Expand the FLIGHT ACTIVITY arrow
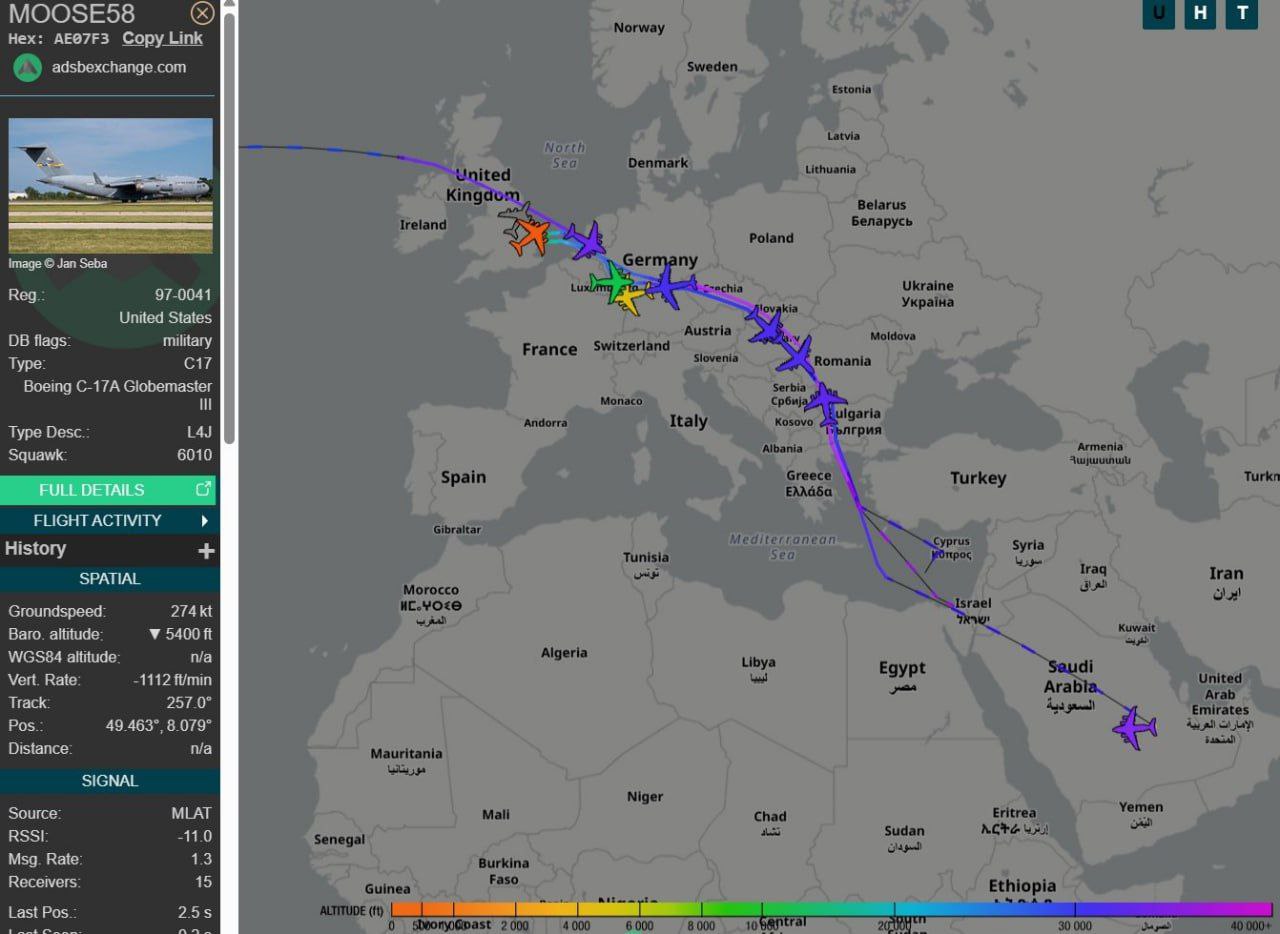1280x934 pixels. pos(205,520)
